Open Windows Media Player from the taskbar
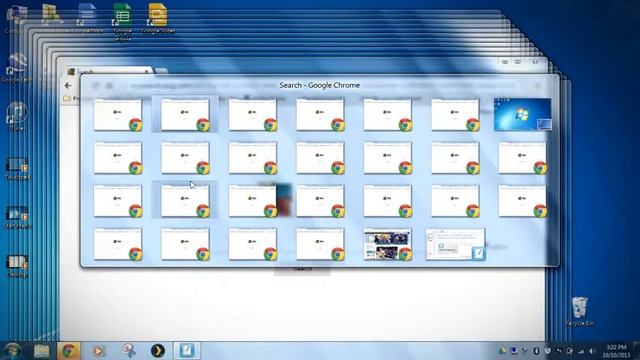Image resolution: width=640 pixels, height=360 pixels. 98,351
